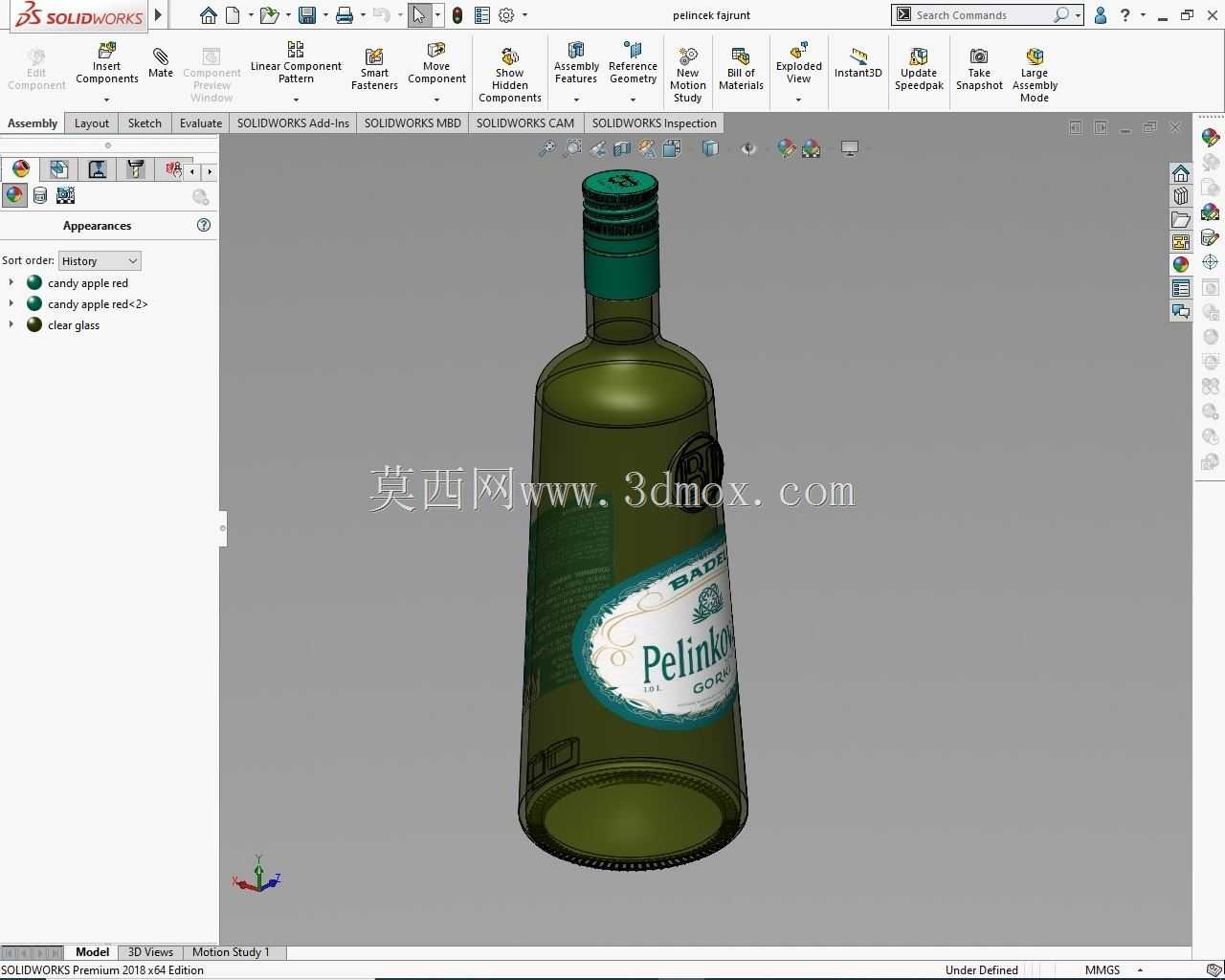This screenshot has height=980, width=1225.
Task: Open Sort order History dropdown
Action: coord(100,260)
